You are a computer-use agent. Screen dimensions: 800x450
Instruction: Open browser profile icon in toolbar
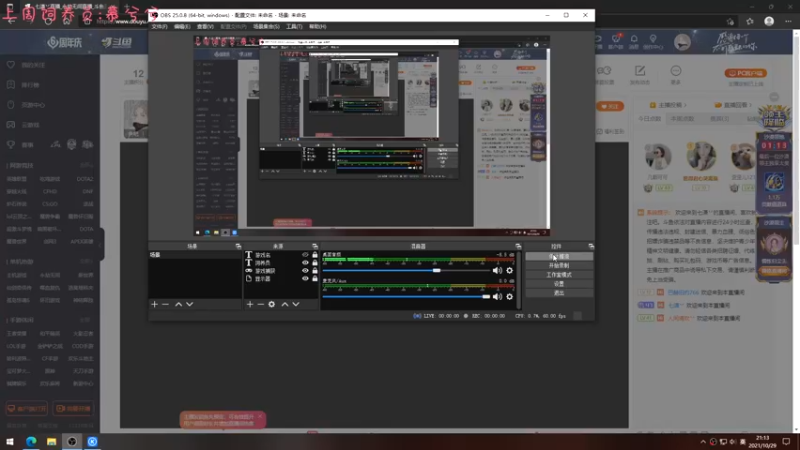(x=769, y=21)
